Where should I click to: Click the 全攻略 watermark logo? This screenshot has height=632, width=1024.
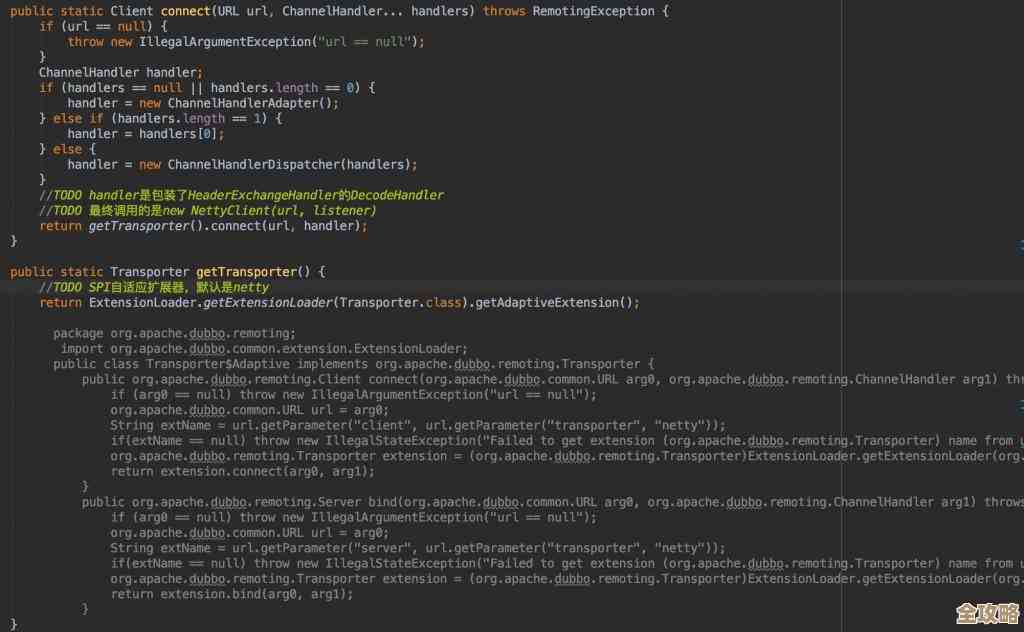[x=986, y=613]
